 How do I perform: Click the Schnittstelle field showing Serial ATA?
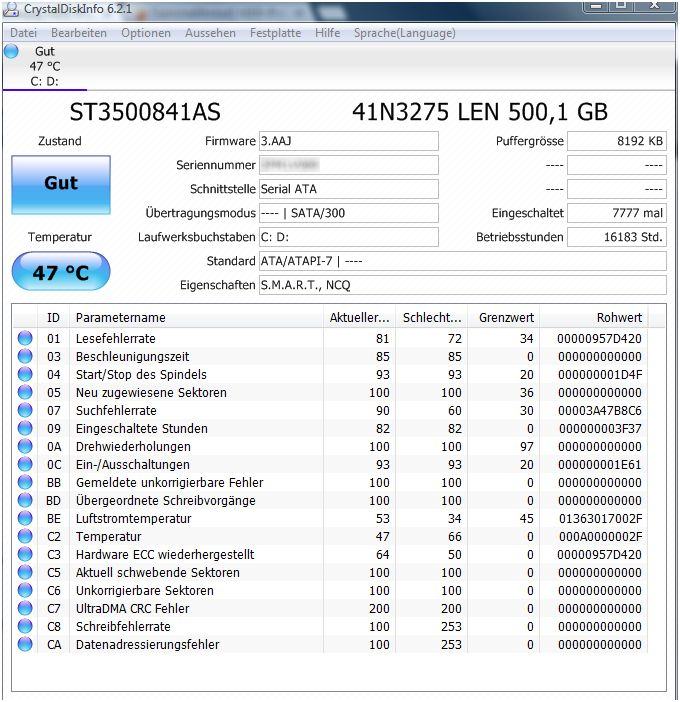(349, 189)
